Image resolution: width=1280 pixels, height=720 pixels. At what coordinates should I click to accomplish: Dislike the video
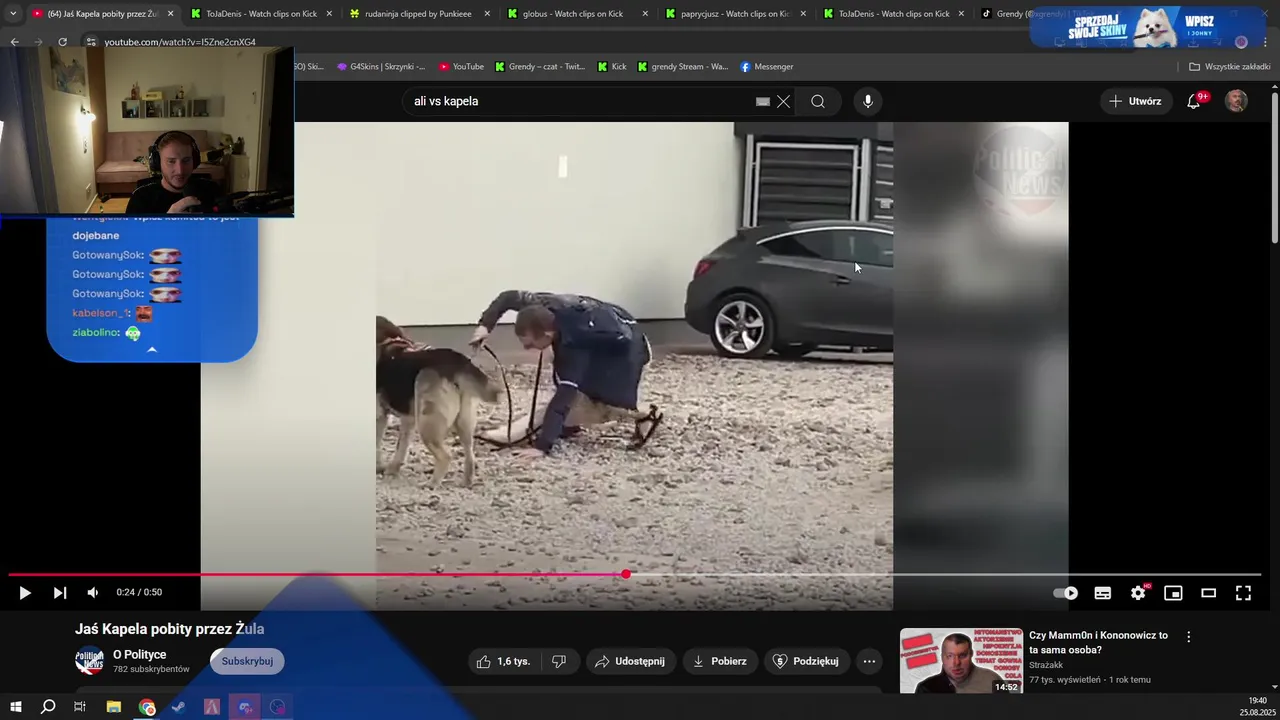[x=559, y=661]
